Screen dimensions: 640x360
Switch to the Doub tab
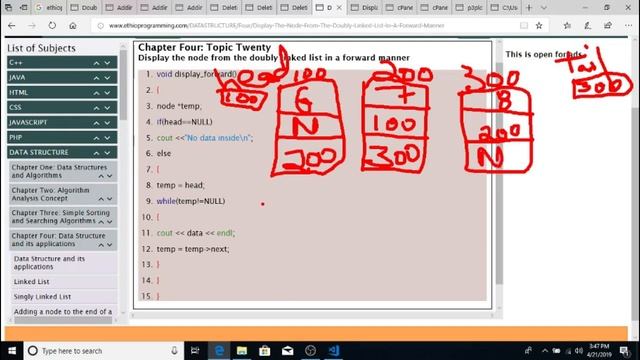pos(84,7)
